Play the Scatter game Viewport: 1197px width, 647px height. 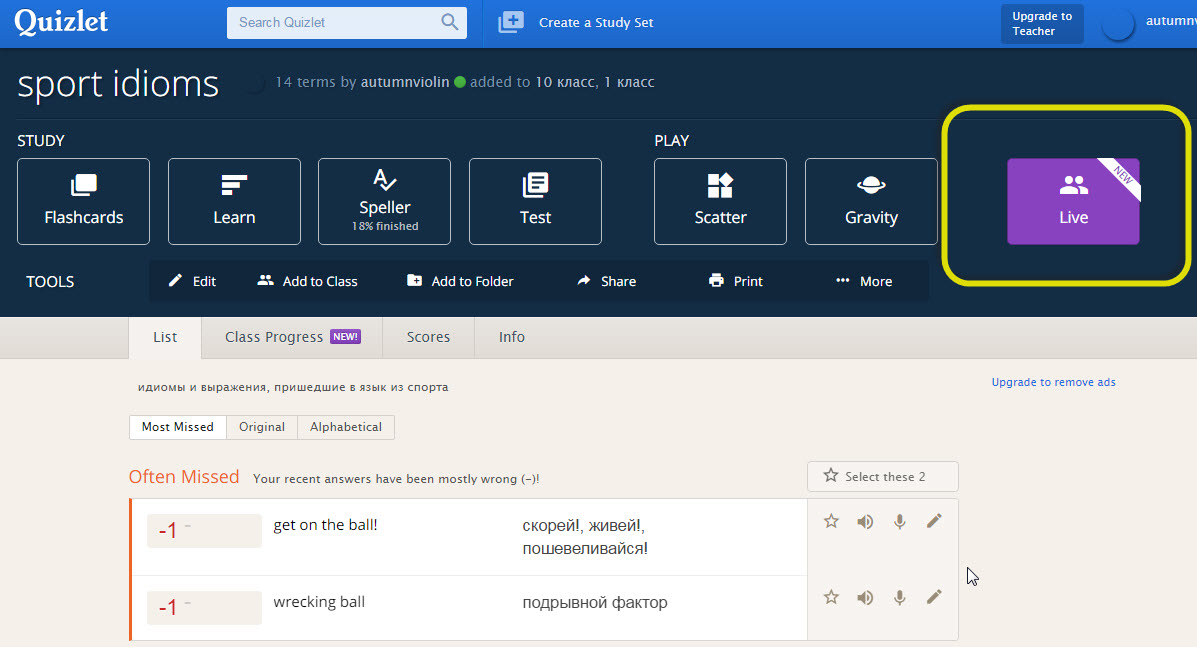(721, 201)
